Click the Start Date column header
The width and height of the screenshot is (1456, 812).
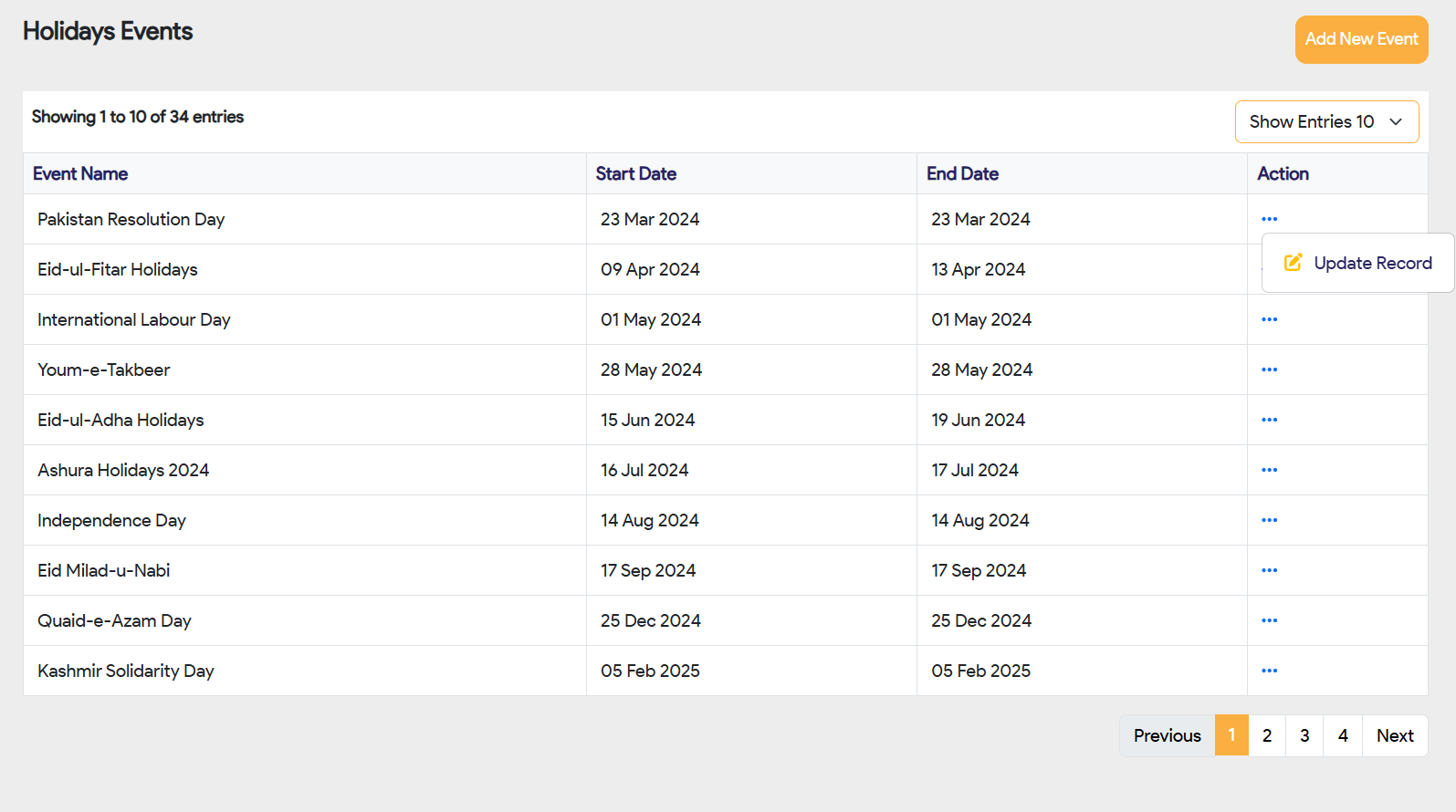pos(635,173)
